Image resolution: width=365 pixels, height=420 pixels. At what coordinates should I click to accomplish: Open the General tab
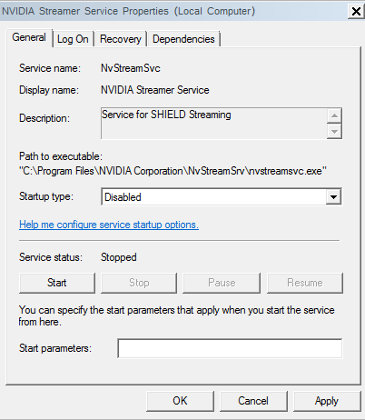(x=29, y=37)
